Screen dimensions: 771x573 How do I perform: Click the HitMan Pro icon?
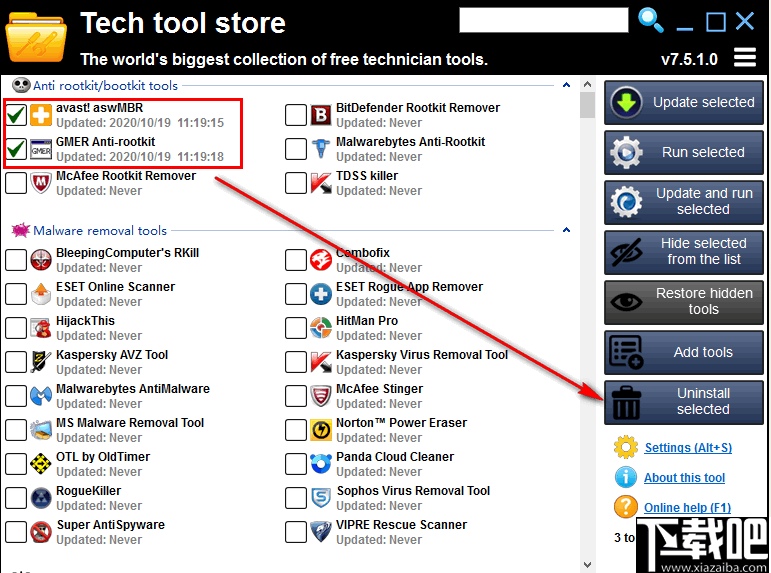tap(321, 328)
